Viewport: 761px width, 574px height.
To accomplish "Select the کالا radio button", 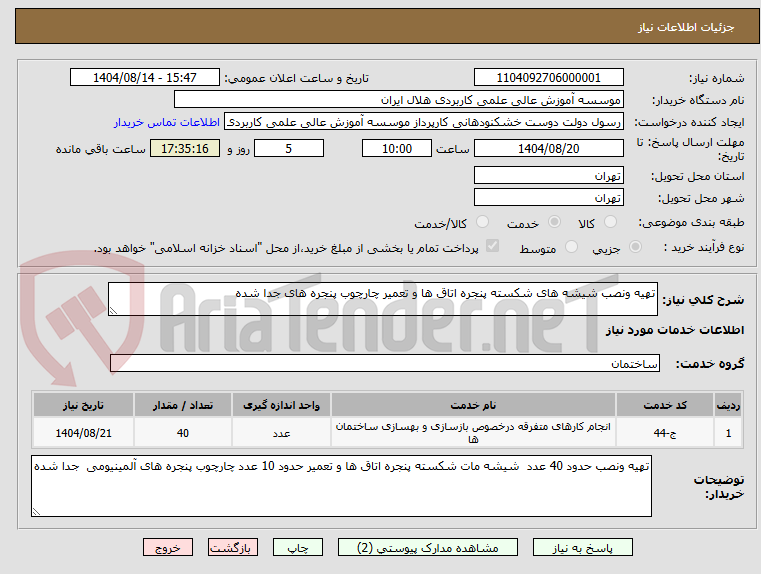I will coord(610,222).
